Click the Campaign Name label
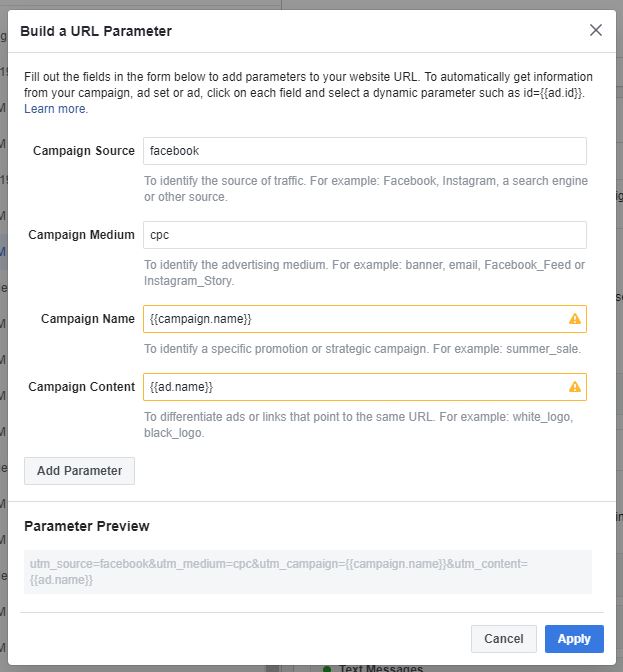Screen dimensions: 623x672 pyautogui.click(x=88, y=319)
